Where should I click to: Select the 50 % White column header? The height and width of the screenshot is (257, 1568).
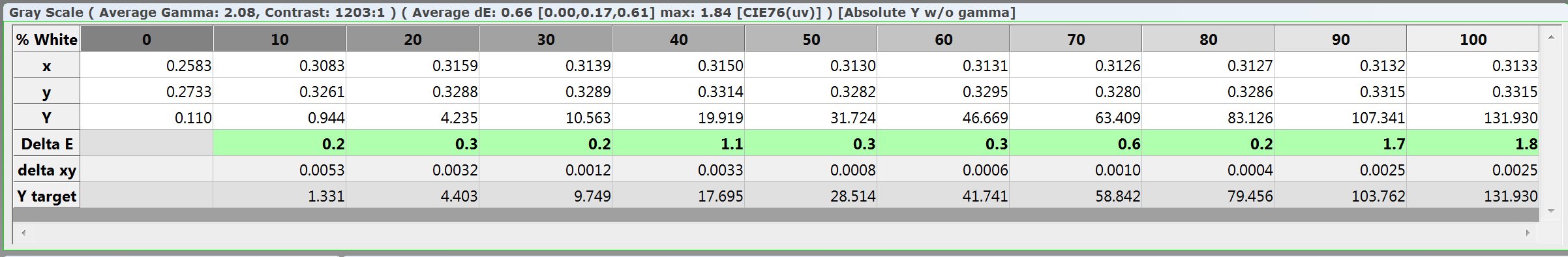point(811,39)
